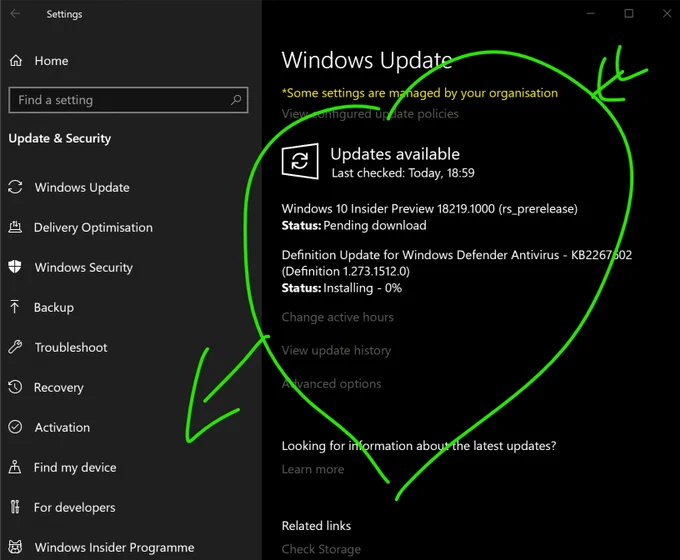Click the search magnifier icon
The image size is (680, 560).
coord(236,100)
